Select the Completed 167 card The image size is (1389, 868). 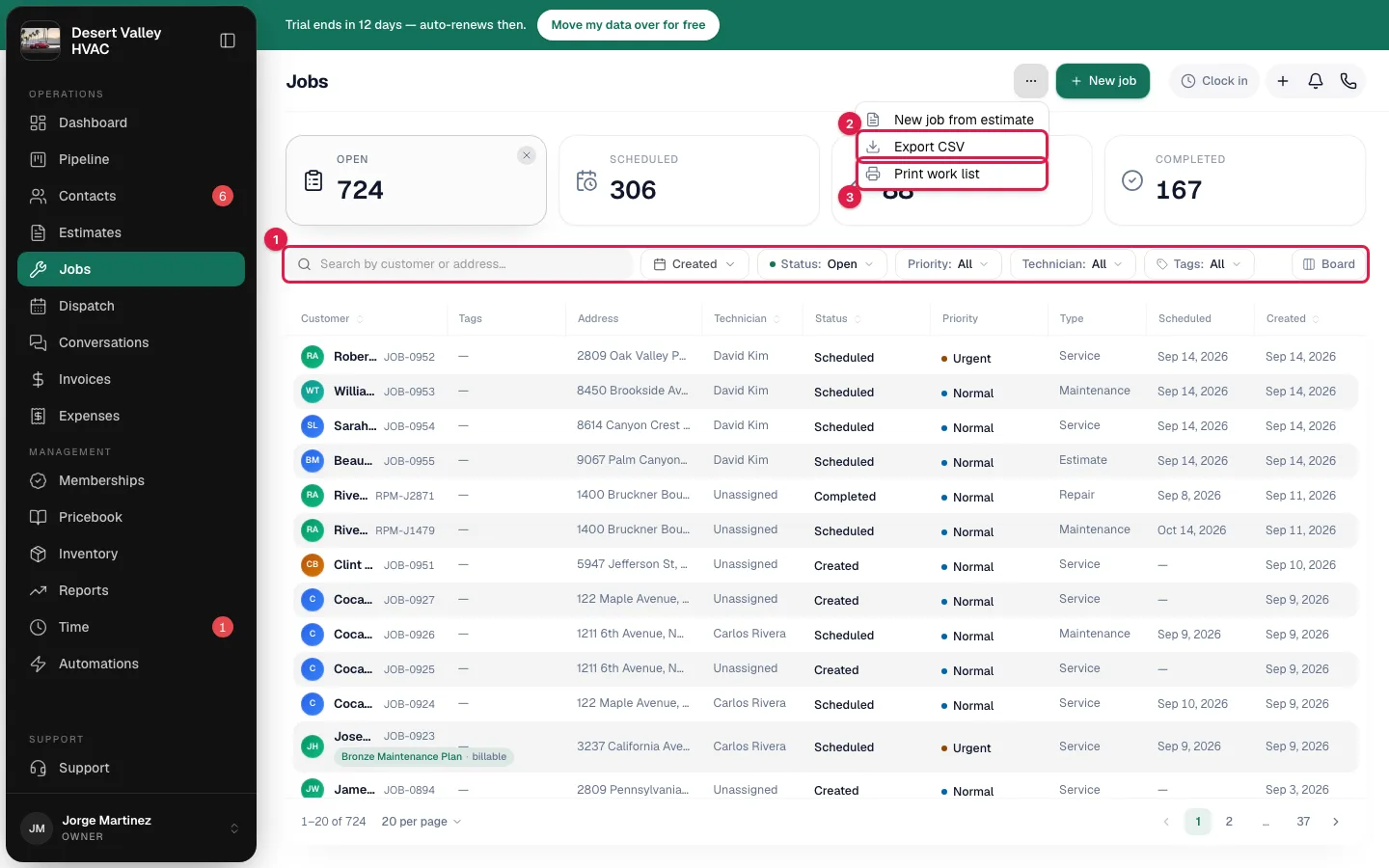click(1235, 180)
